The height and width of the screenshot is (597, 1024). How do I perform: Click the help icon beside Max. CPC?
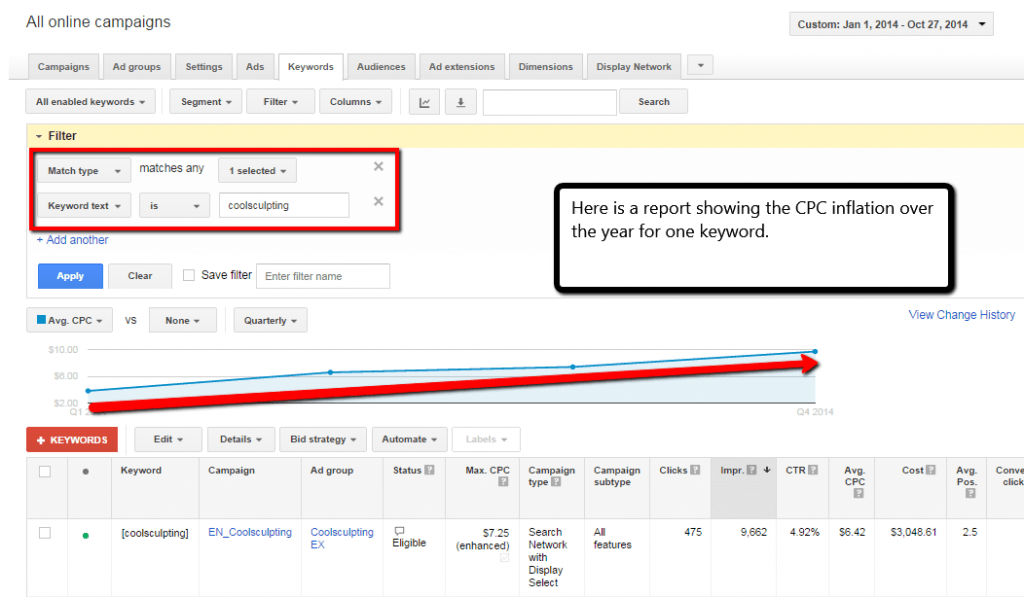coord(504,481)
